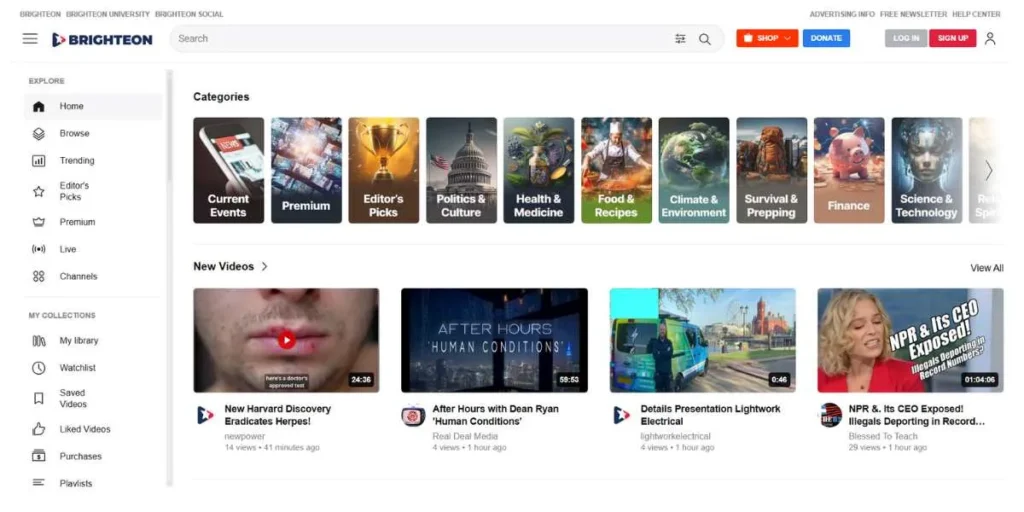Open the Food & Recipes category tile
The width and height of the screenshot is (1024, 512).
(x=616, y=170)
